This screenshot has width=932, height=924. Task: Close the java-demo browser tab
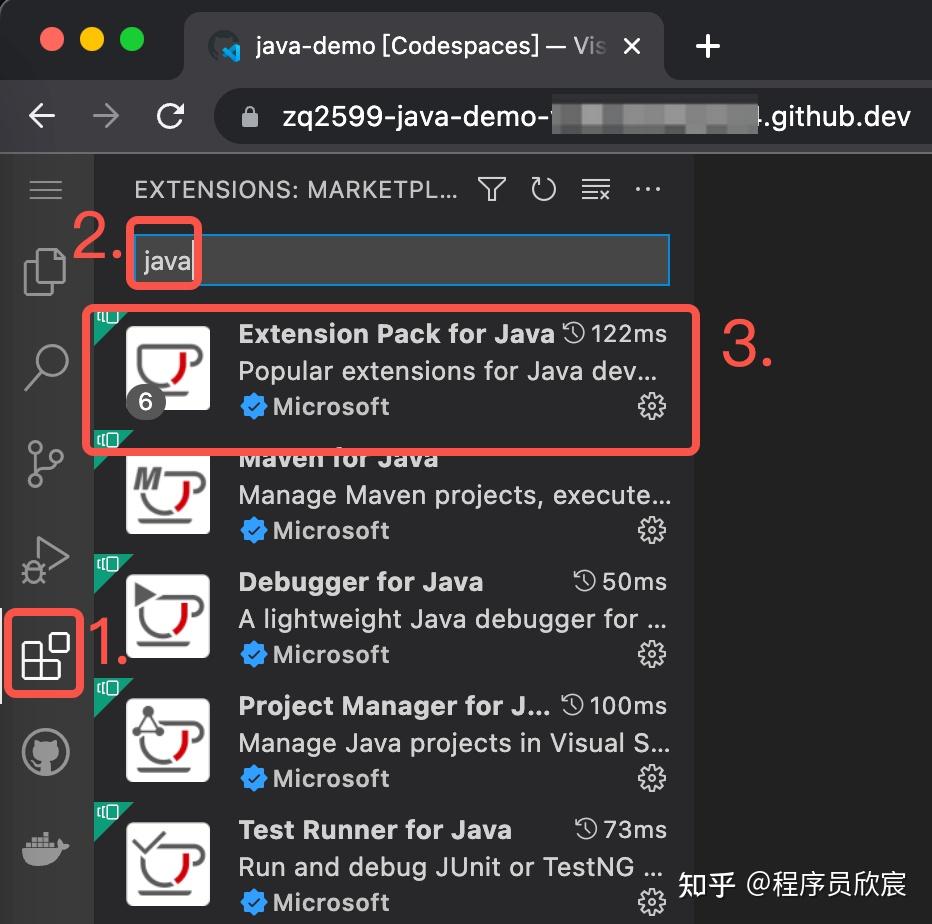pos(632,46)
